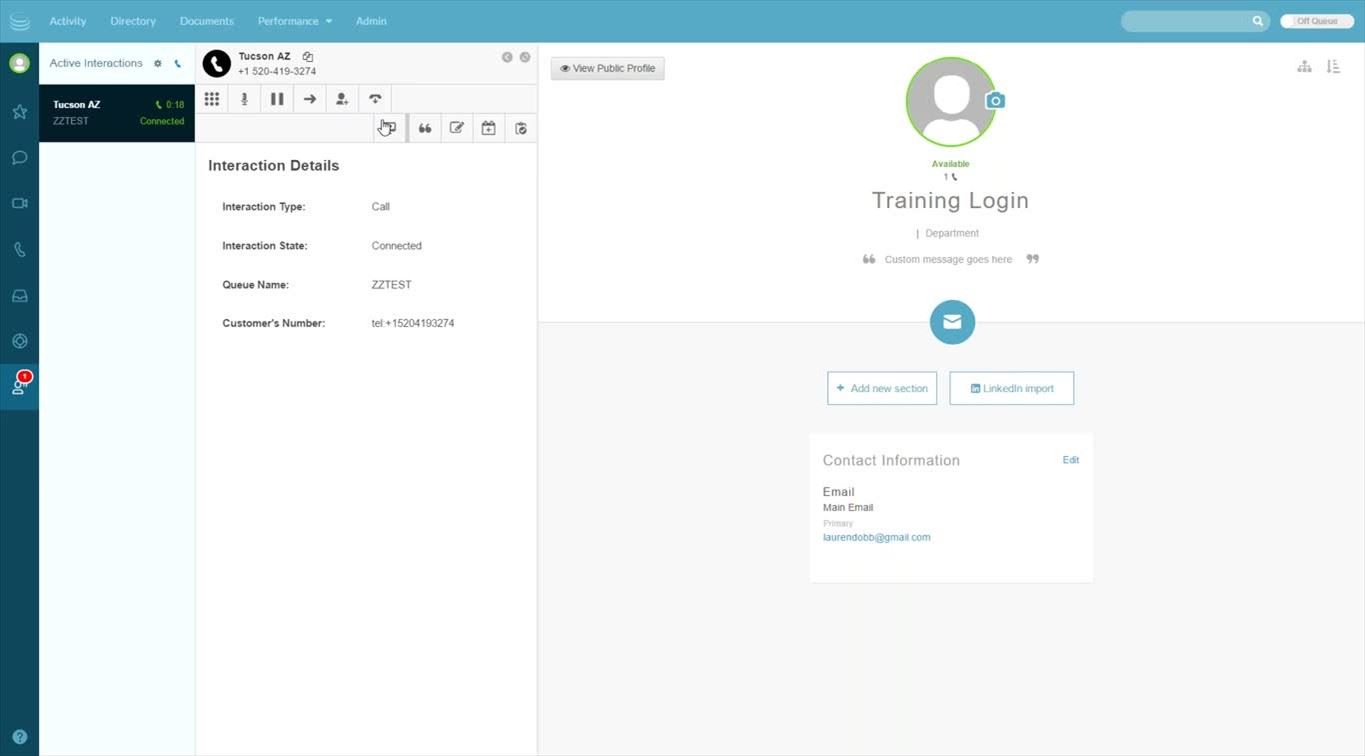This screenshot has height=756, width=1365.
Task: Open the Admin menu
Action: [x=371, y=21]
